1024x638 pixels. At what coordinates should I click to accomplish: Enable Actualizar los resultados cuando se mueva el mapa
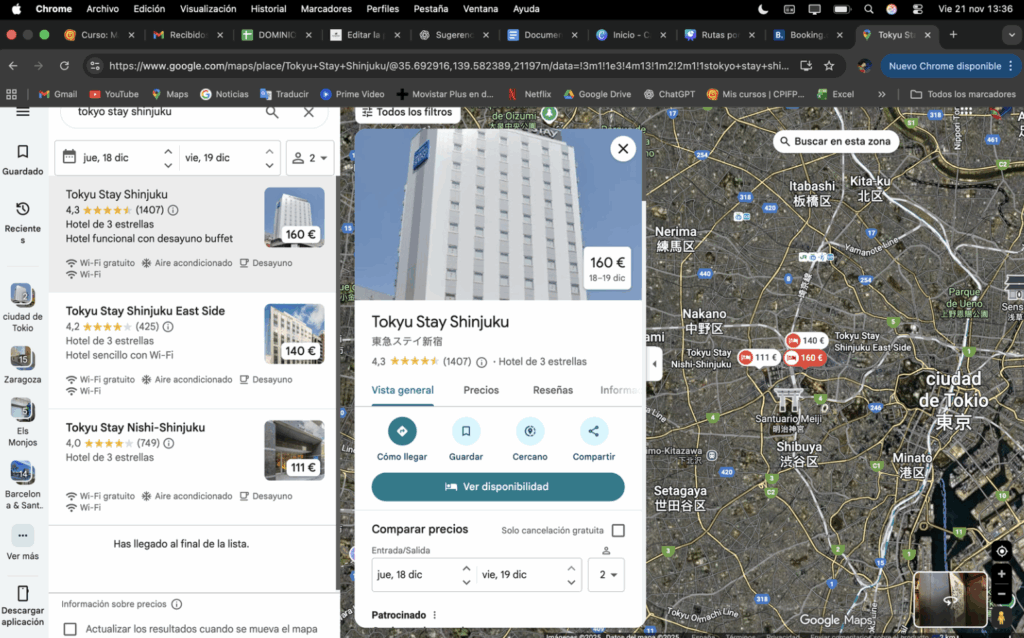pos(70,629)
